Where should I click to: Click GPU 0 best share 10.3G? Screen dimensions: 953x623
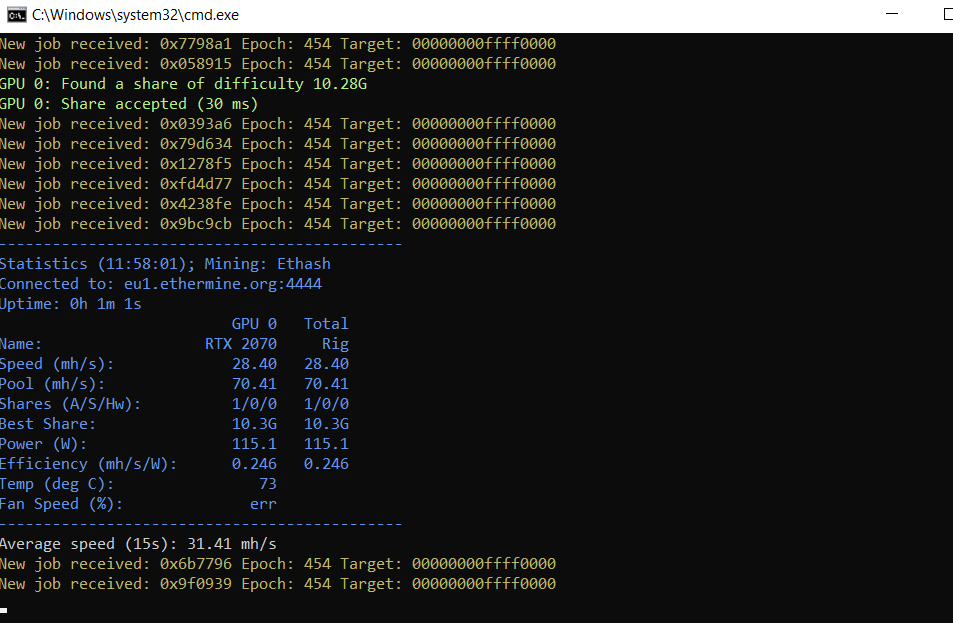(254, 424)
